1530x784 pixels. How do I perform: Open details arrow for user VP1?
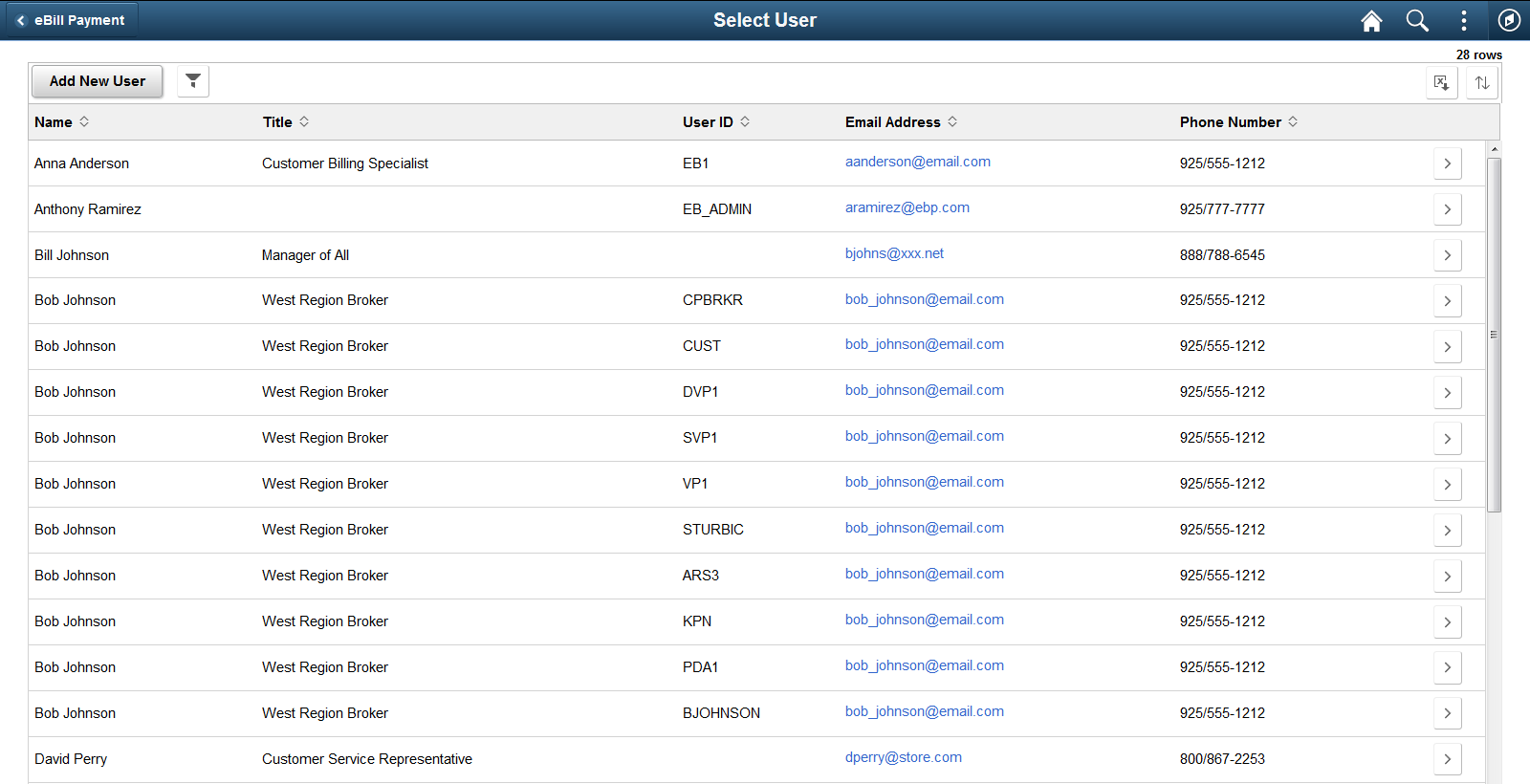(1448, 485)
